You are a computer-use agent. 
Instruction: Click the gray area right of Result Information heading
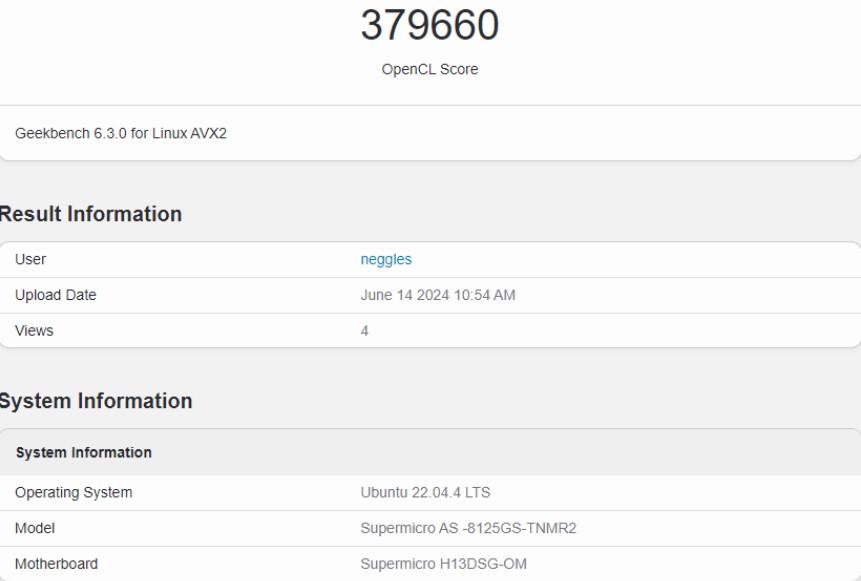click(x=520, y=214)
